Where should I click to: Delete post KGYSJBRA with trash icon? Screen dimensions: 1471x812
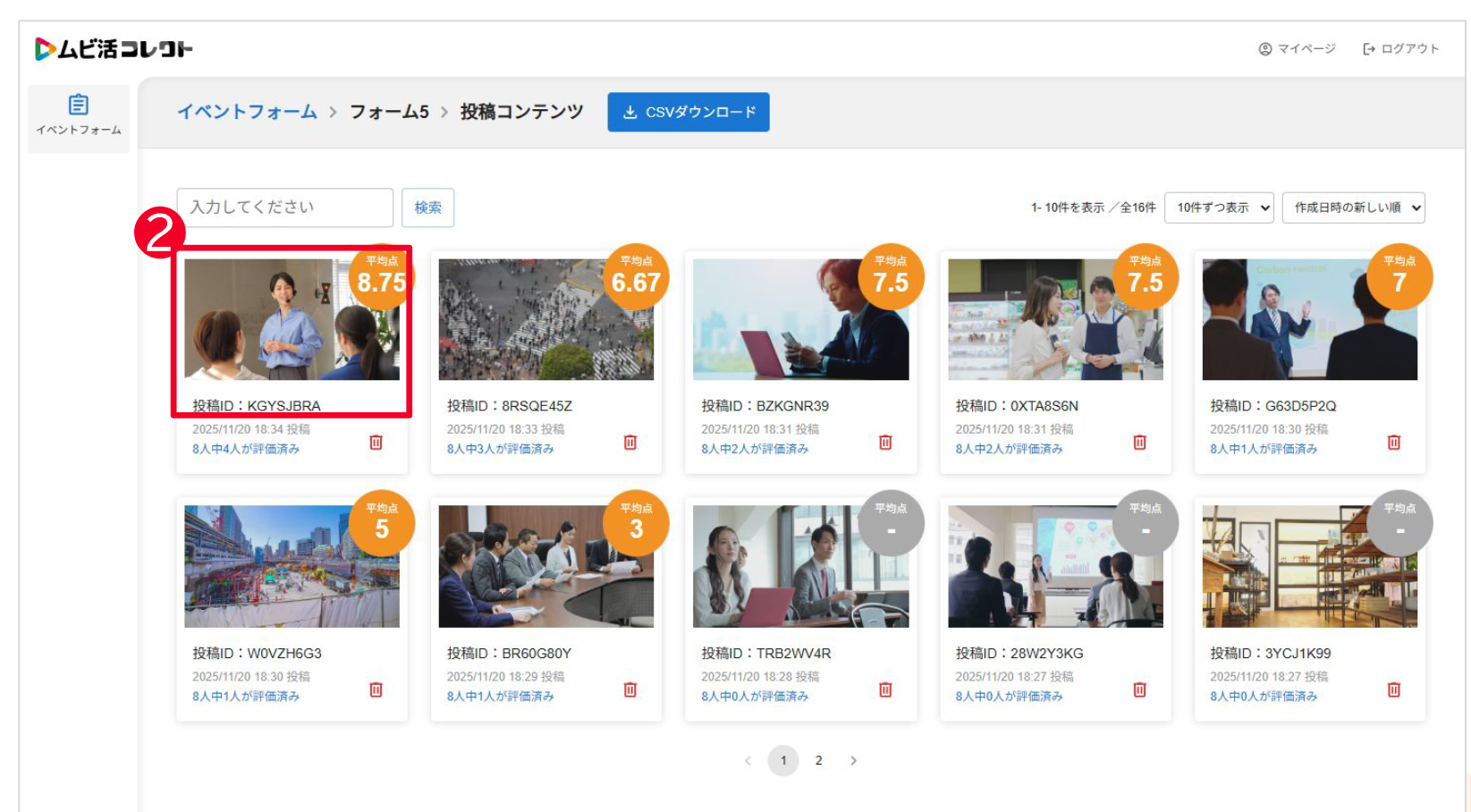tap(376, 443)
